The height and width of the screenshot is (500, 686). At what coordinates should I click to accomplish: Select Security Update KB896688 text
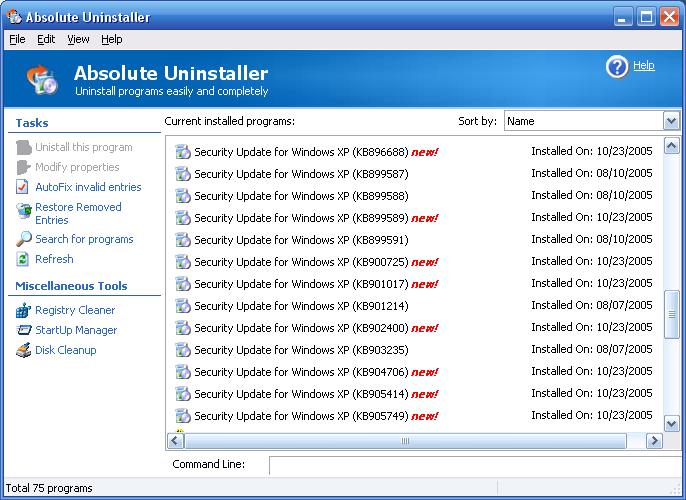(x=301, y=152)
